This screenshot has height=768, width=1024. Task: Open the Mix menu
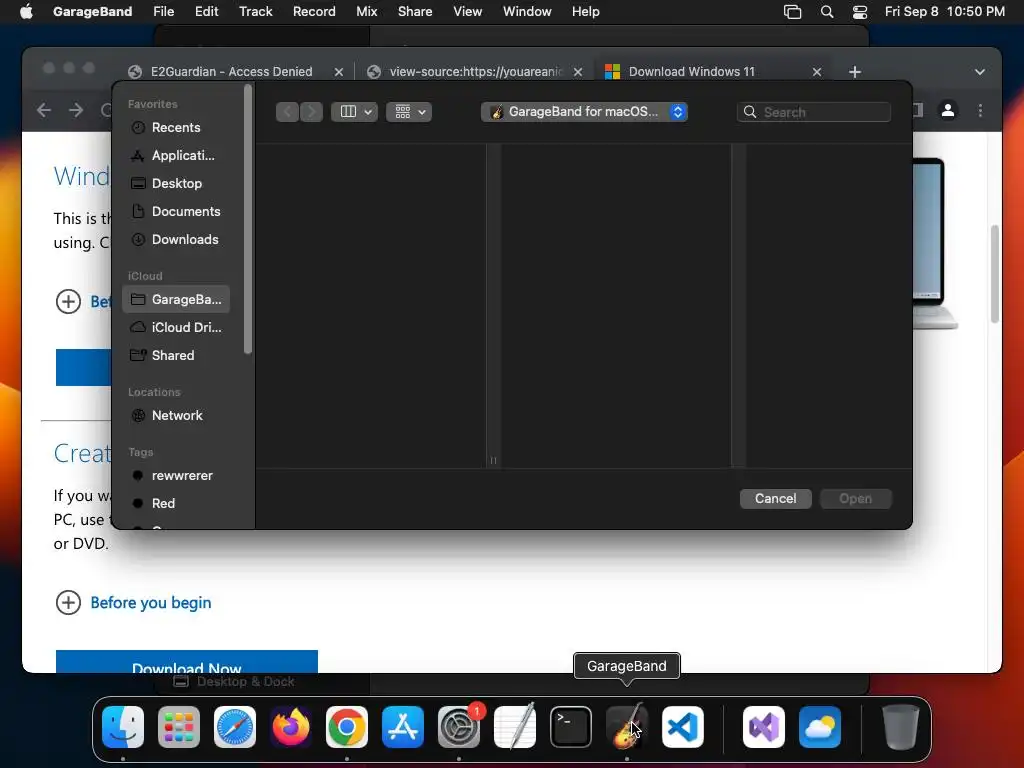click(366, 11)
